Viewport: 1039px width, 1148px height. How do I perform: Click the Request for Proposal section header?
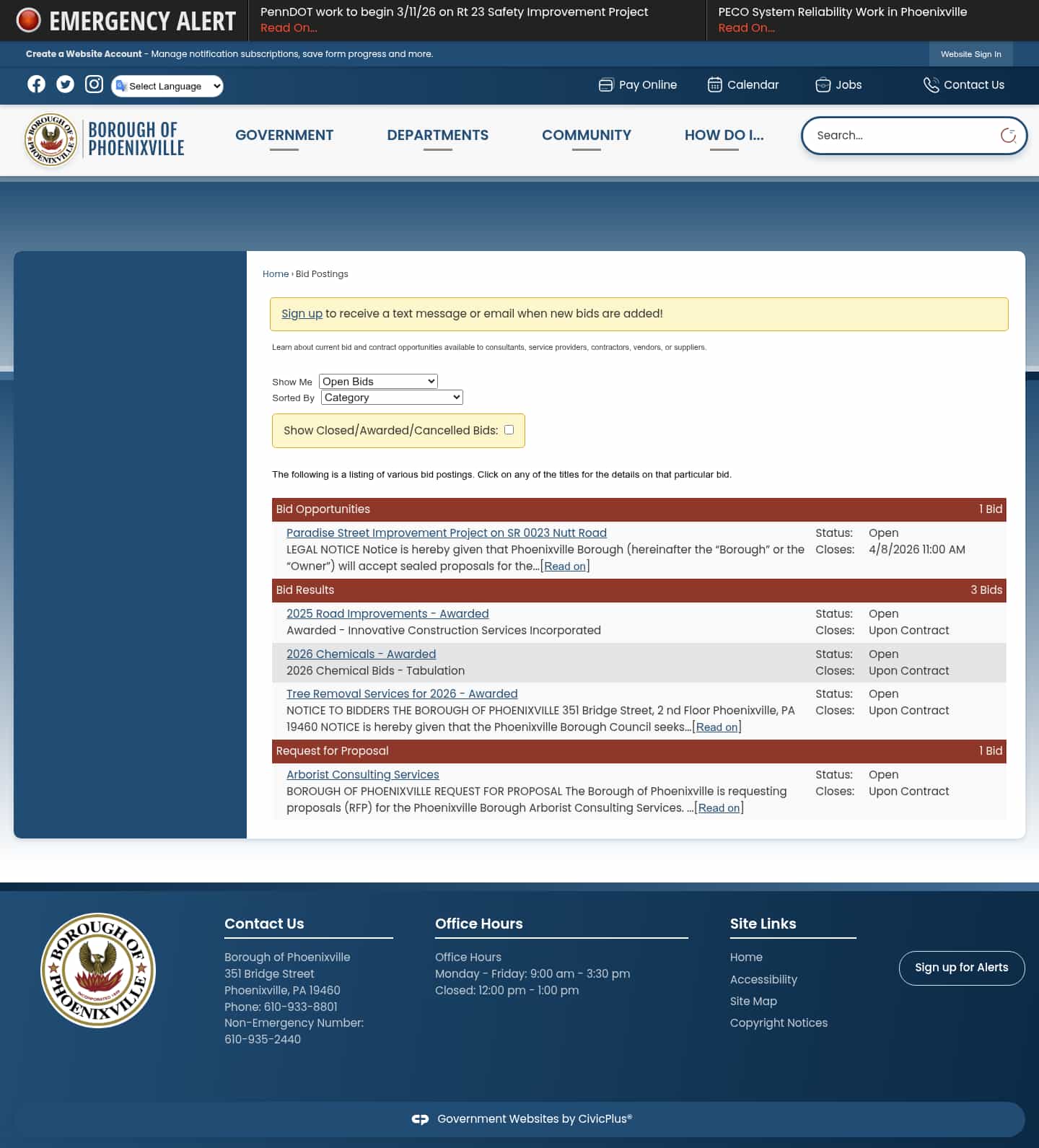click(639, 751)
